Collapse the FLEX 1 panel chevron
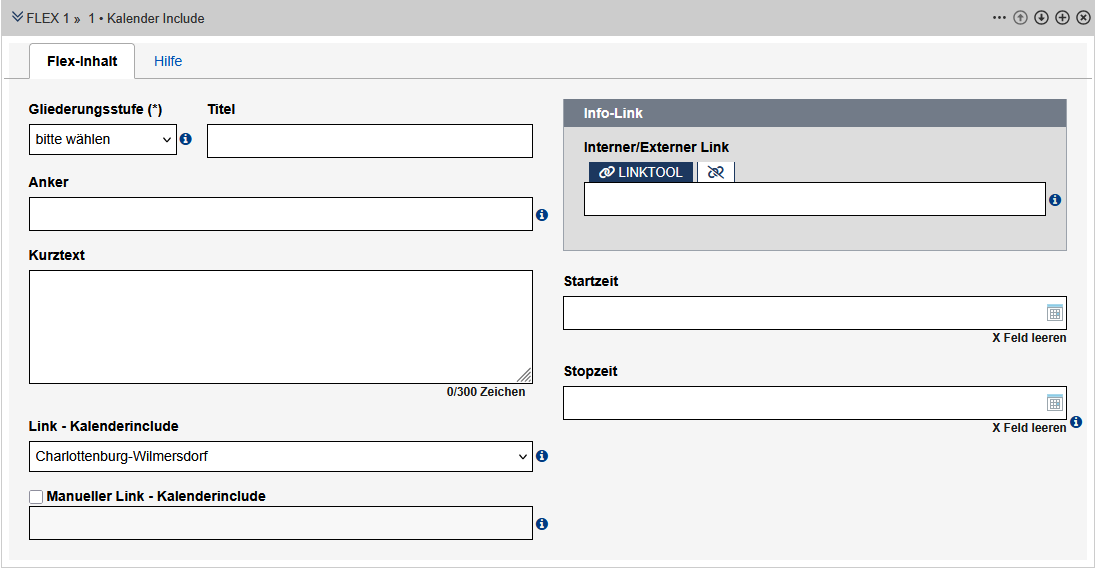This screenshot has width=1097, height=570. click(17, 18)
